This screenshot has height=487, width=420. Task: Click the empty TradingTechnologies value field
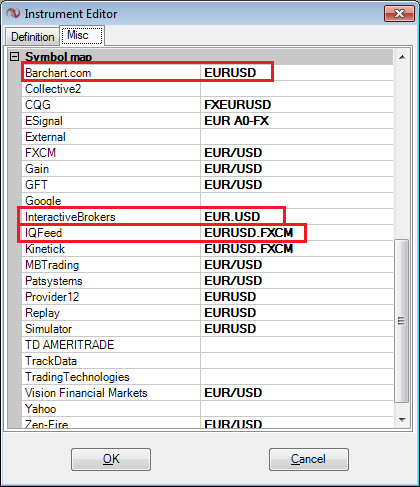[297, 377]
